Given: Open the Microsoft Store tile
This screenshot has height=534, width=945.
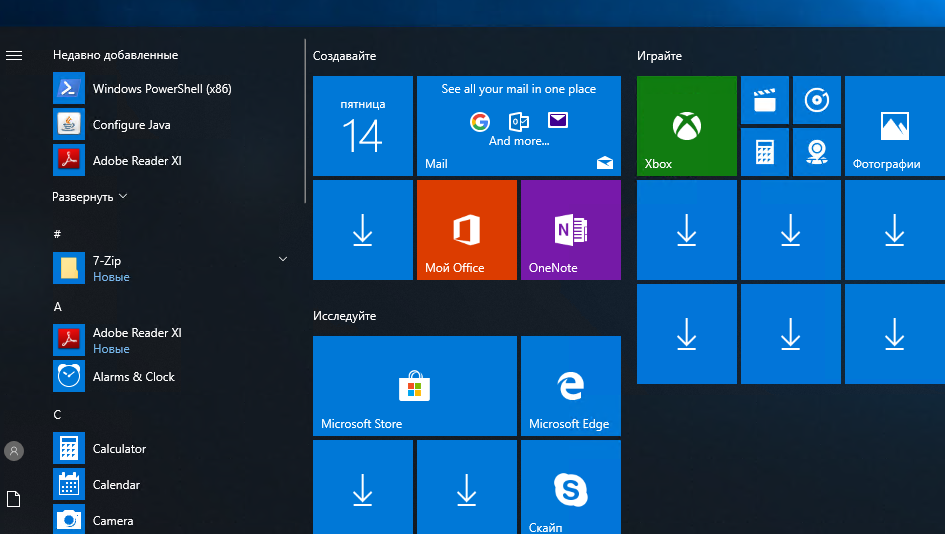Looking at the screenshot, I should pos(415,386).
